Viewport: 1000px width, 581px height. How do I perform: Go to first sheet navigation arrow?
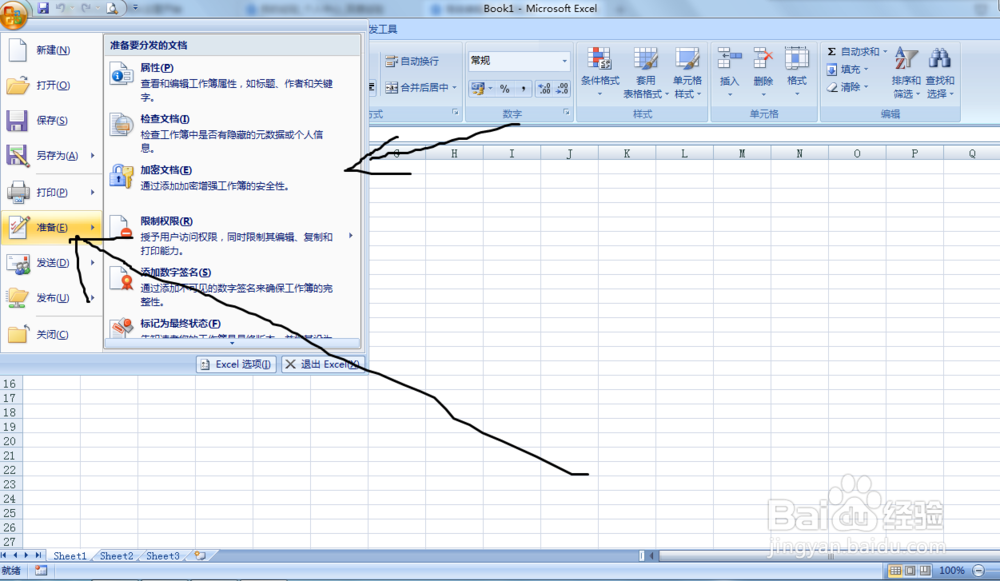pos(4,555)
